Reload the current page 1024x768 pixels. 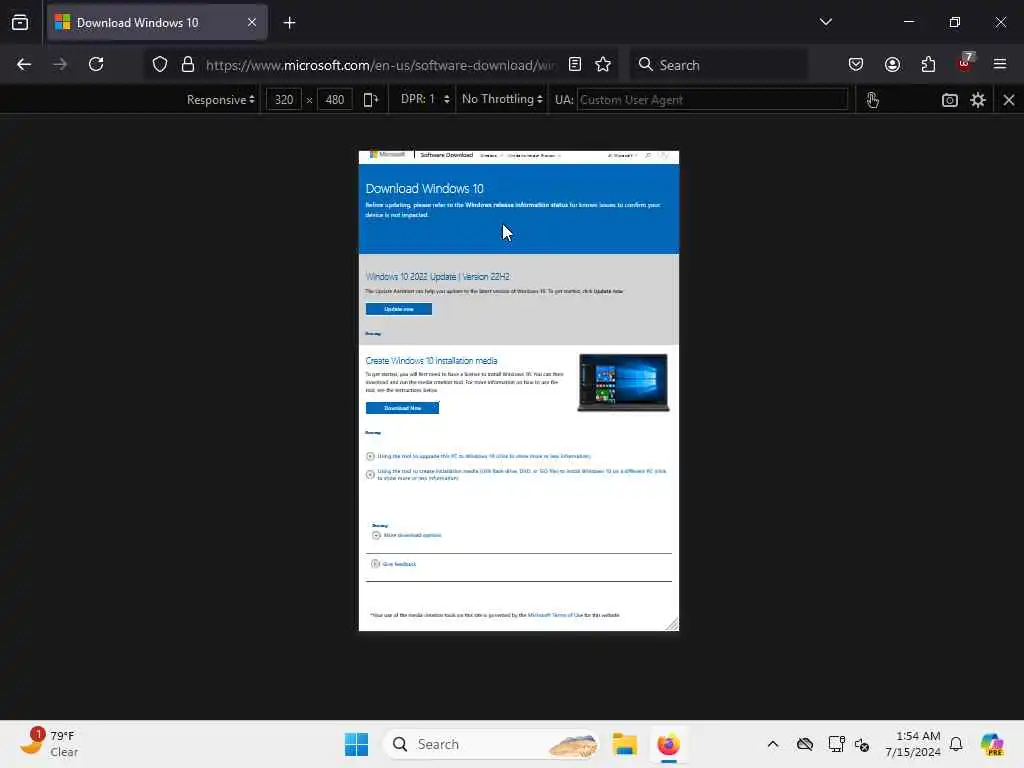[x=96, y=64]
